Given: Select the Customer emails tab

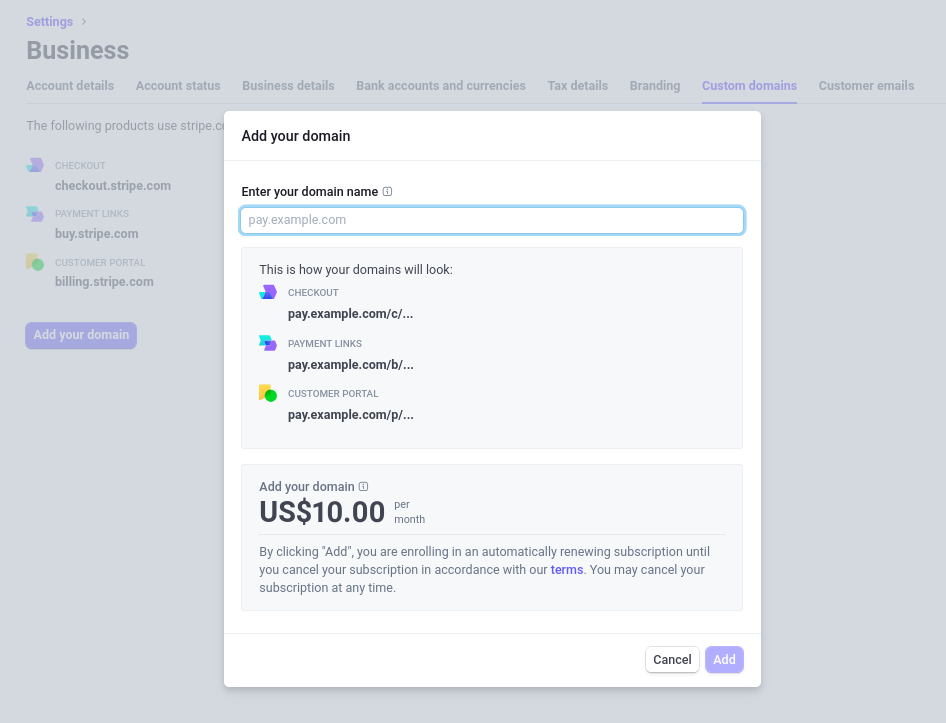Looking at the screenshot, I should pos(866,86).
